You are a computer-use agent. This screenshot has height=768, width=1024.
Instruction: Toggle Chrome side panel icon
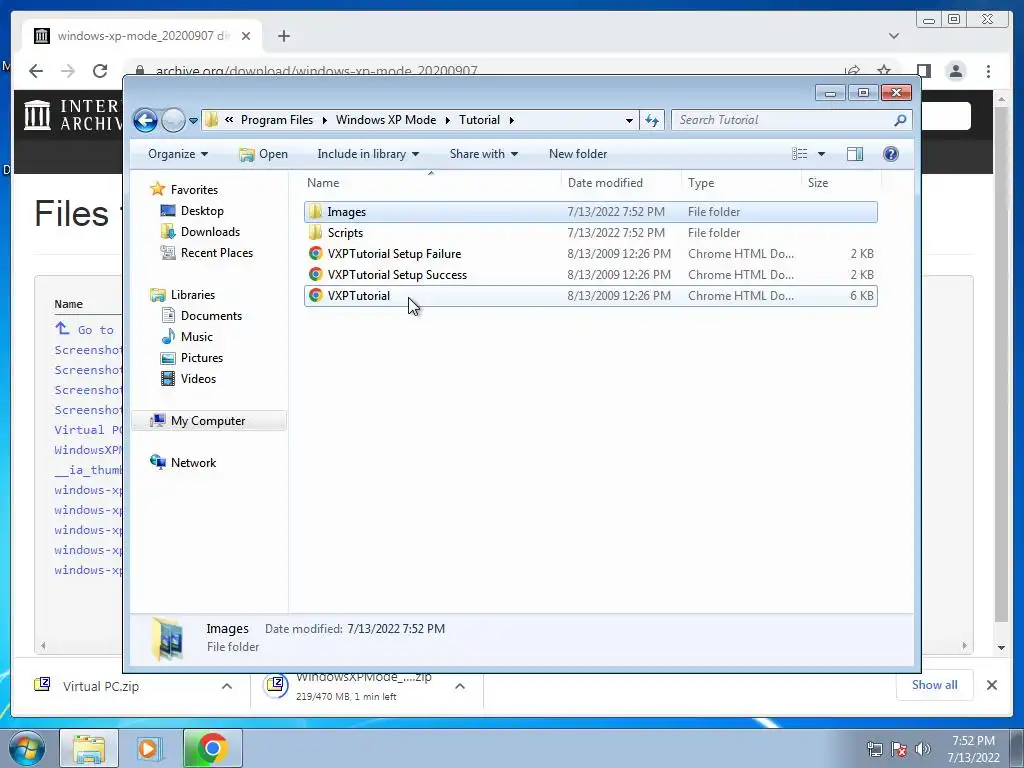click(923, 71)
